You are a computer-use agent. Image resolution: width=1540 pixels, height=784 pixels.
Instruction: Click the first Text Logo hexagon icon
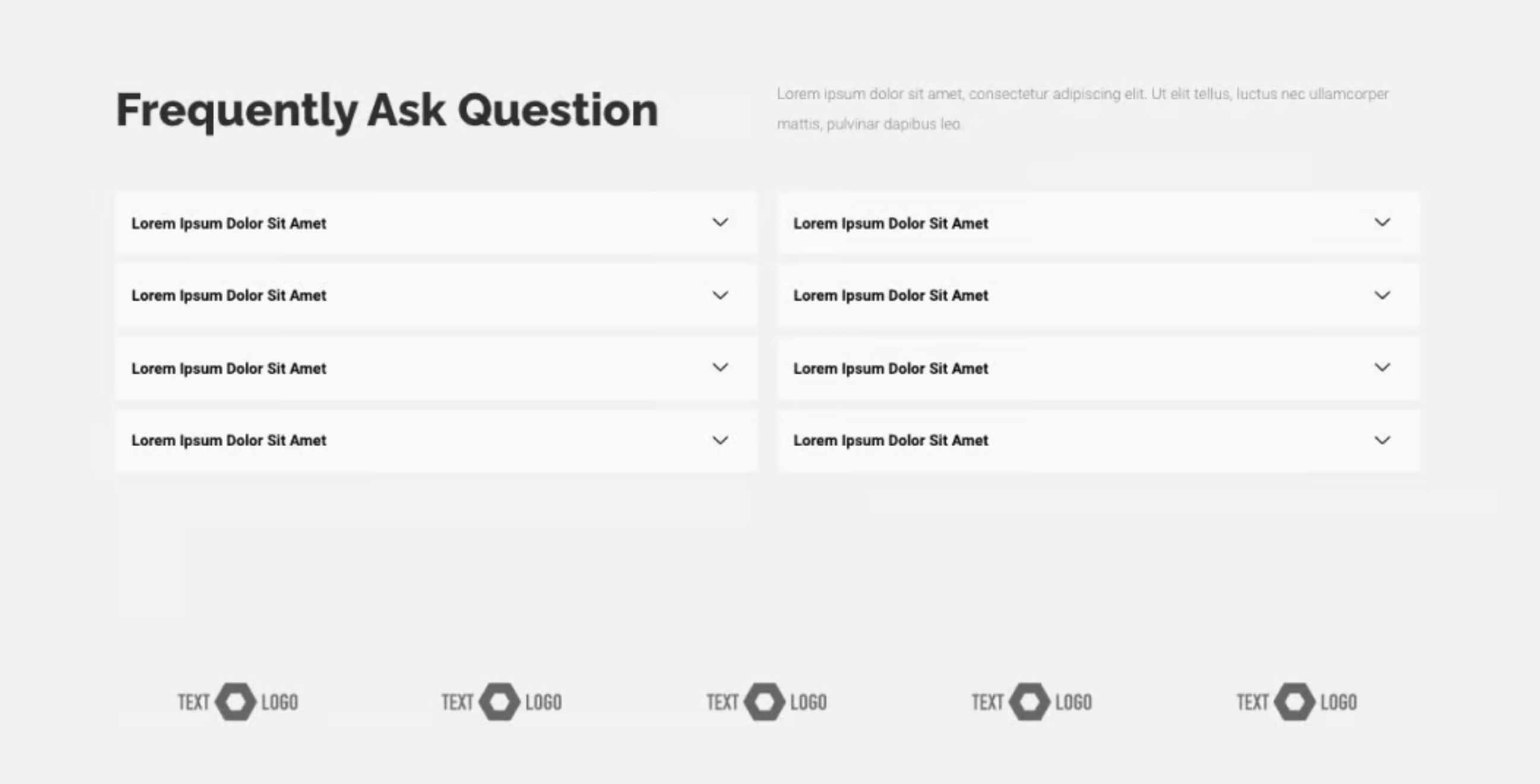(x=235, y=701)
